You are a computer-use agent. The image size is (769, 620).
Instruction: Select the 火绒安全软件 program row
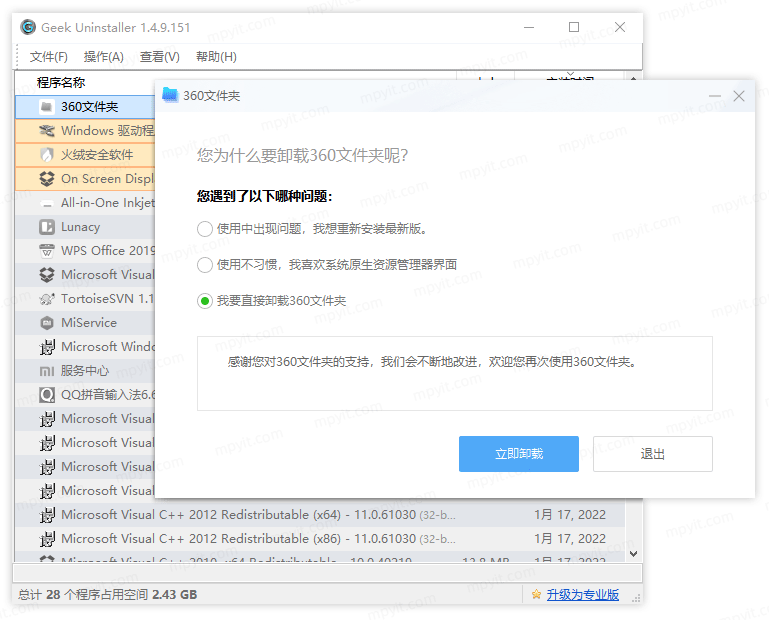pos(85,155)
